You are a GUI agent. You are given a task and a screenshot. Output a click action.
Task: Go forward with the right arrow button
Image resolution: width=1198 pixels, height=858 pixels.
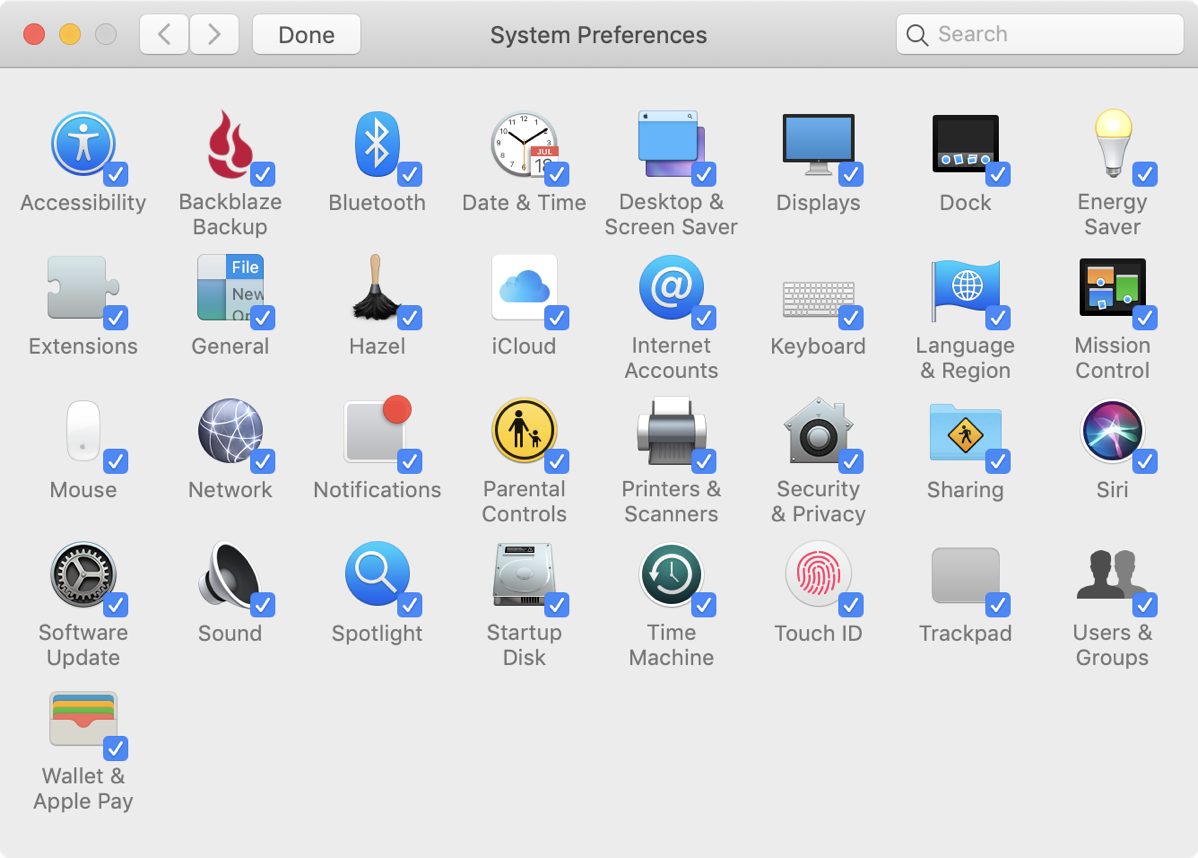[214, 34]
